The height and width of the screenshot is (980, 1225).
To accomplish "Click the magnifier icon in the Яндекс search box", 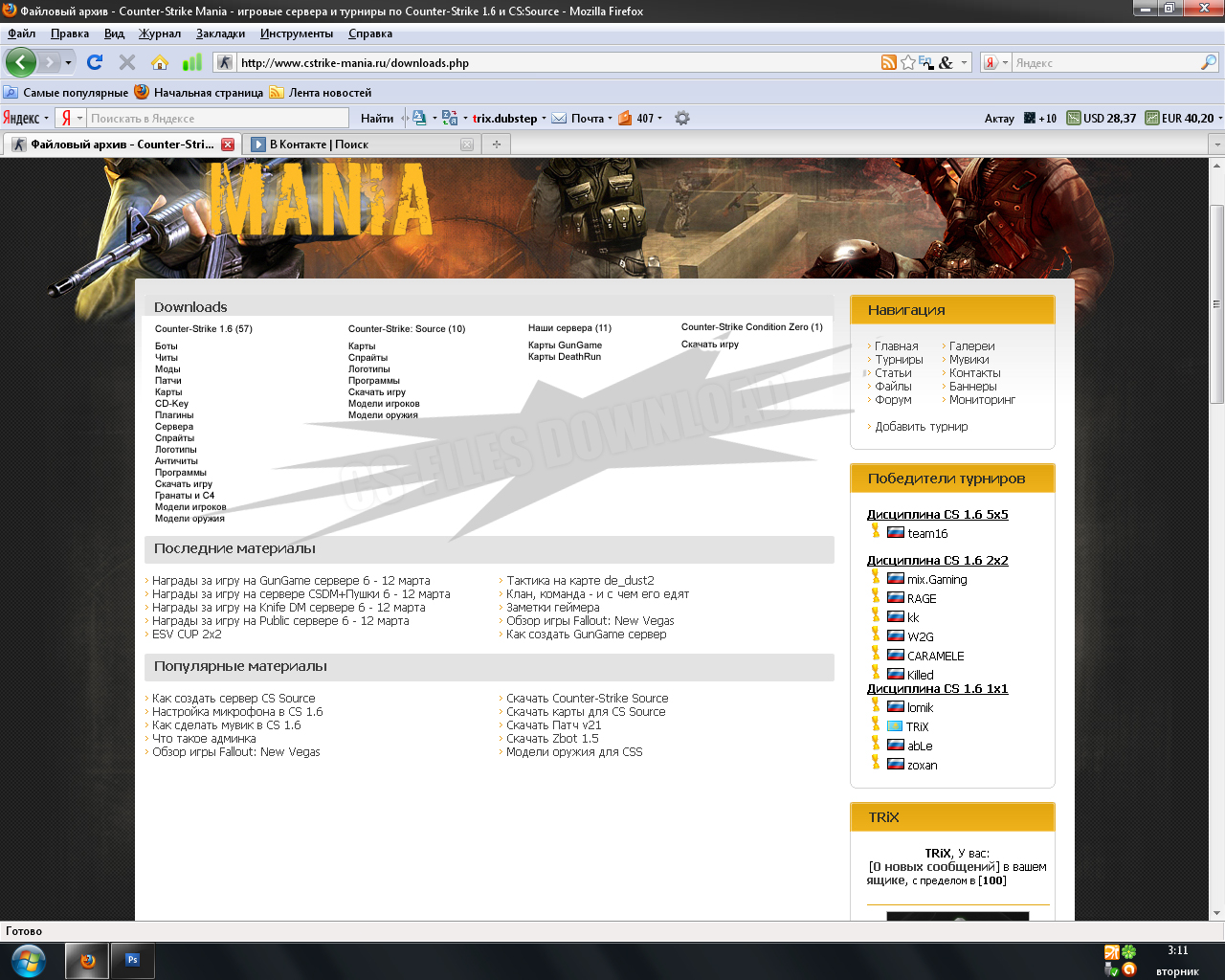I will coord(1209,62).
